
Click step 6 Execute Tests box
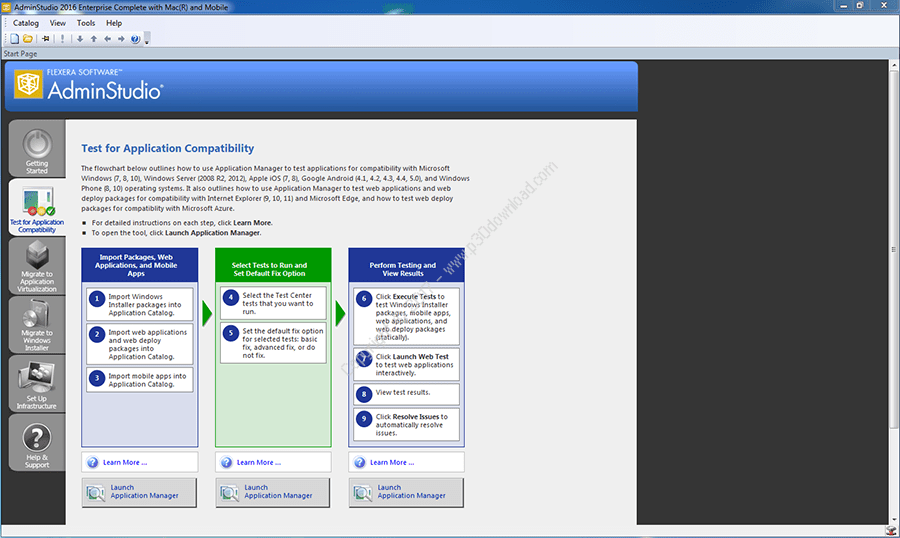(x=406, y=316)
